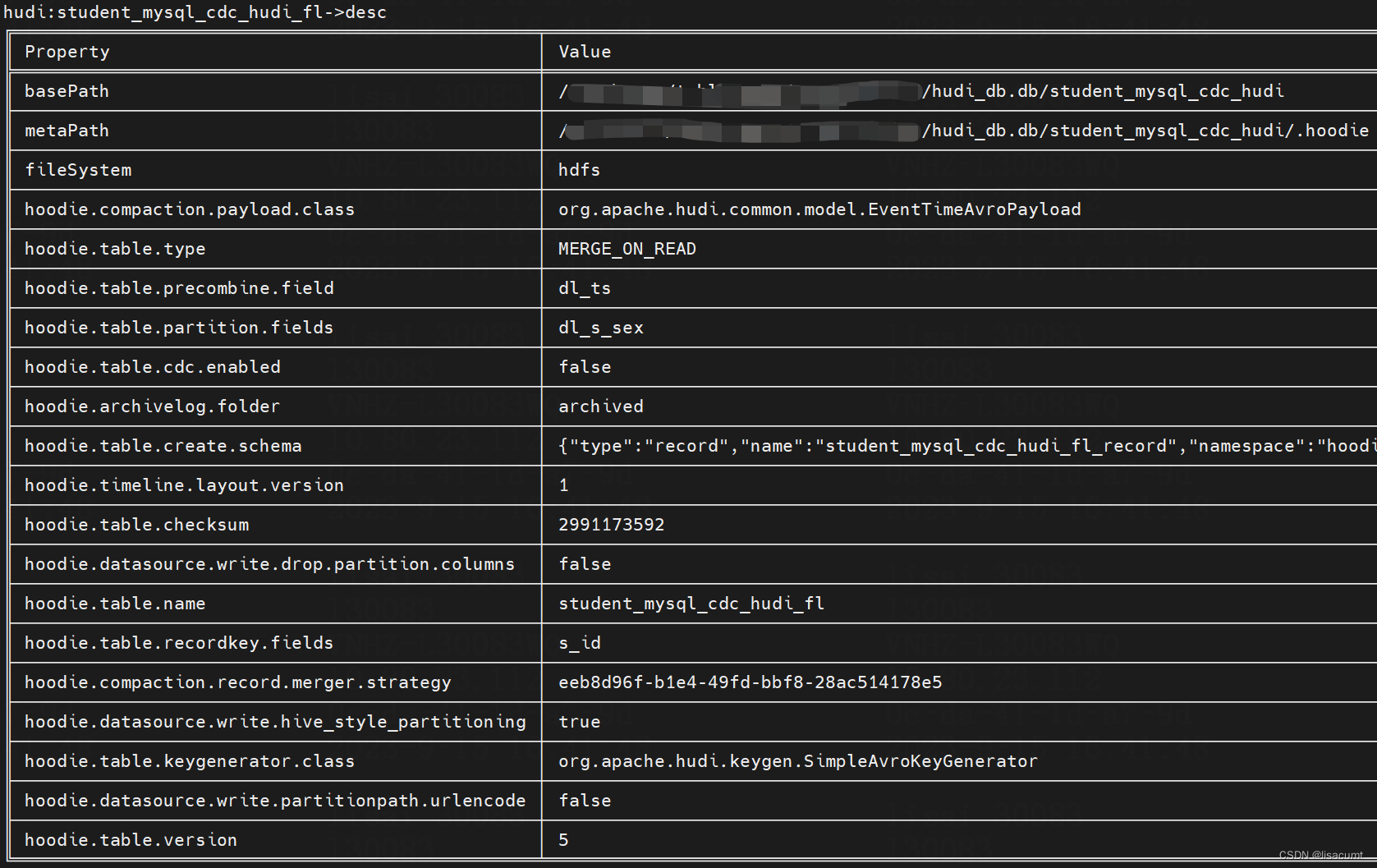Click hoodie.compaction.payload.class property
1377x868 pixels.
tap(190, 209)
